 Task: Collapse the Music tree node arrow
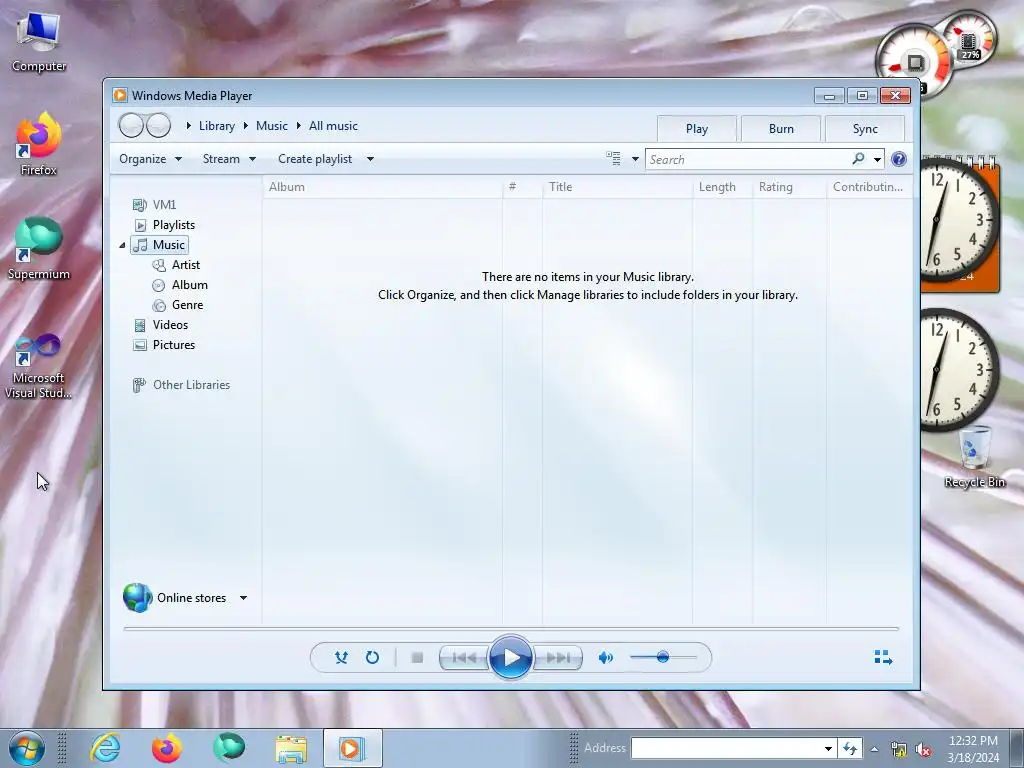click(x=122, y=245)
